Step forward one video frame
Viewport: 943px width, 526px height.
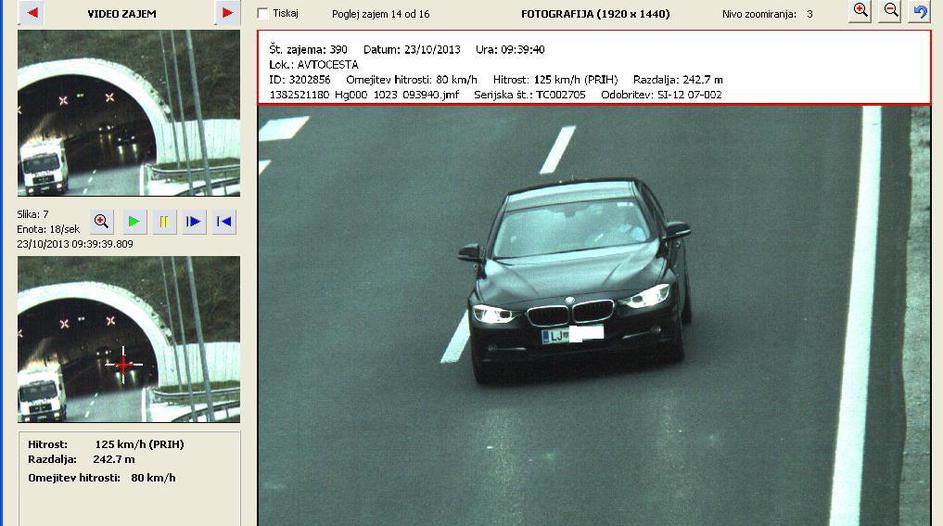point(194,221)
